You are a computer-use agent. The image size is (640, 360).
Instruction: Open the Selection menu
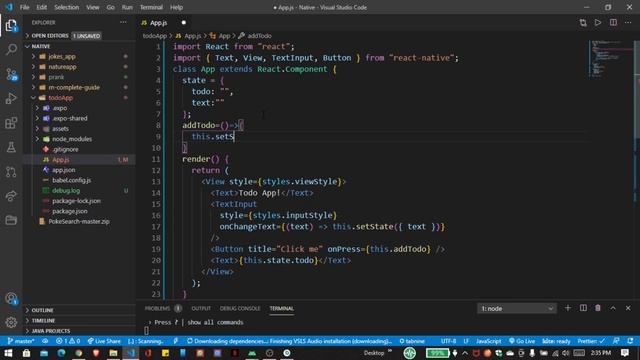tap(66, 7)
